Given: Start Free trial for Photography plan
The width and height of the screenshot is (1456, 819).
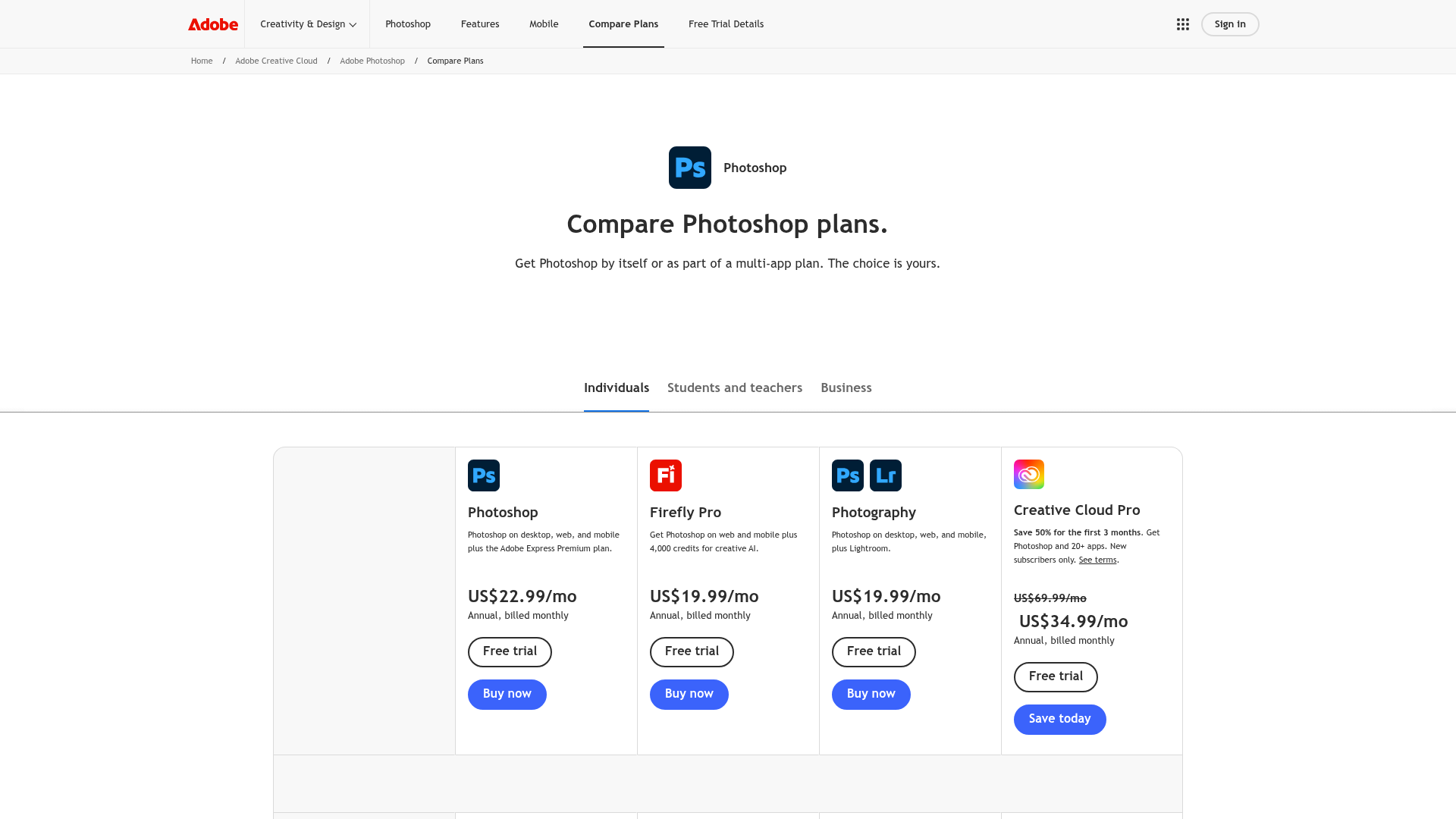Looking at the screenshot, I should point(874,652).
